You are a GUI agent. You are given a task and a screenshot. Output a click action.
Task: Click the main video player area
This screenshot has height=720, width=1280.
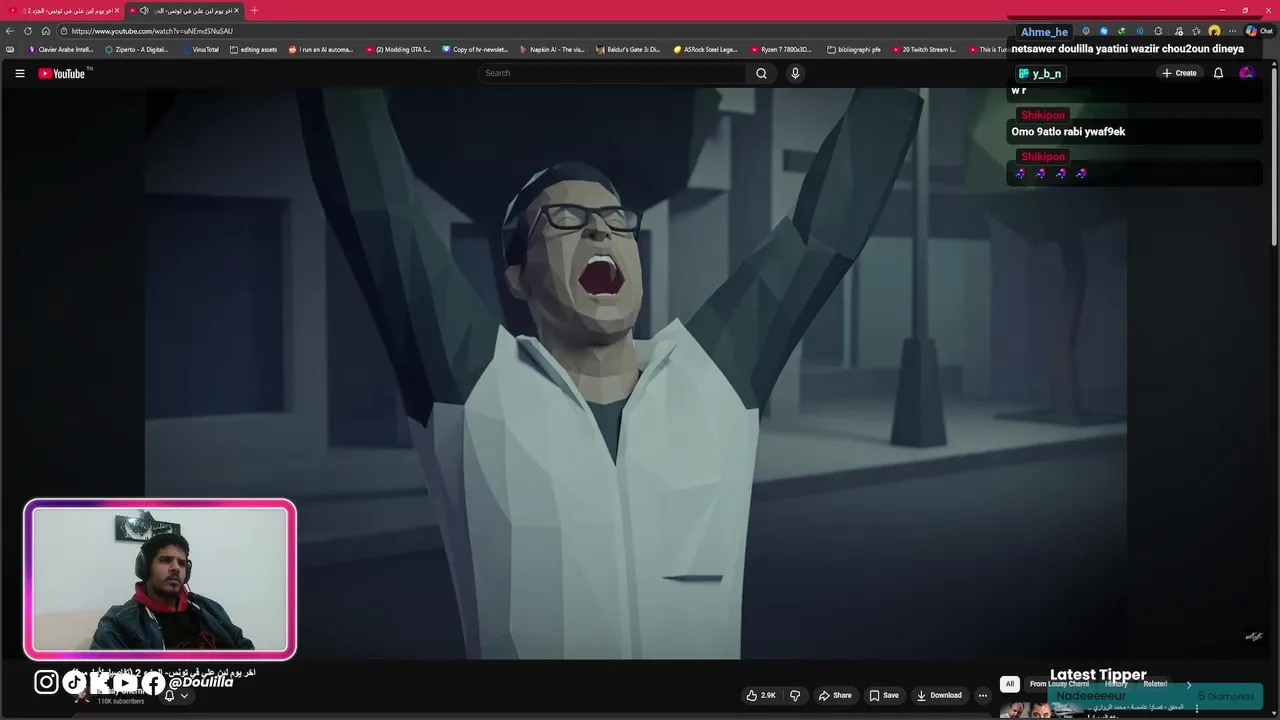(636, 374)
